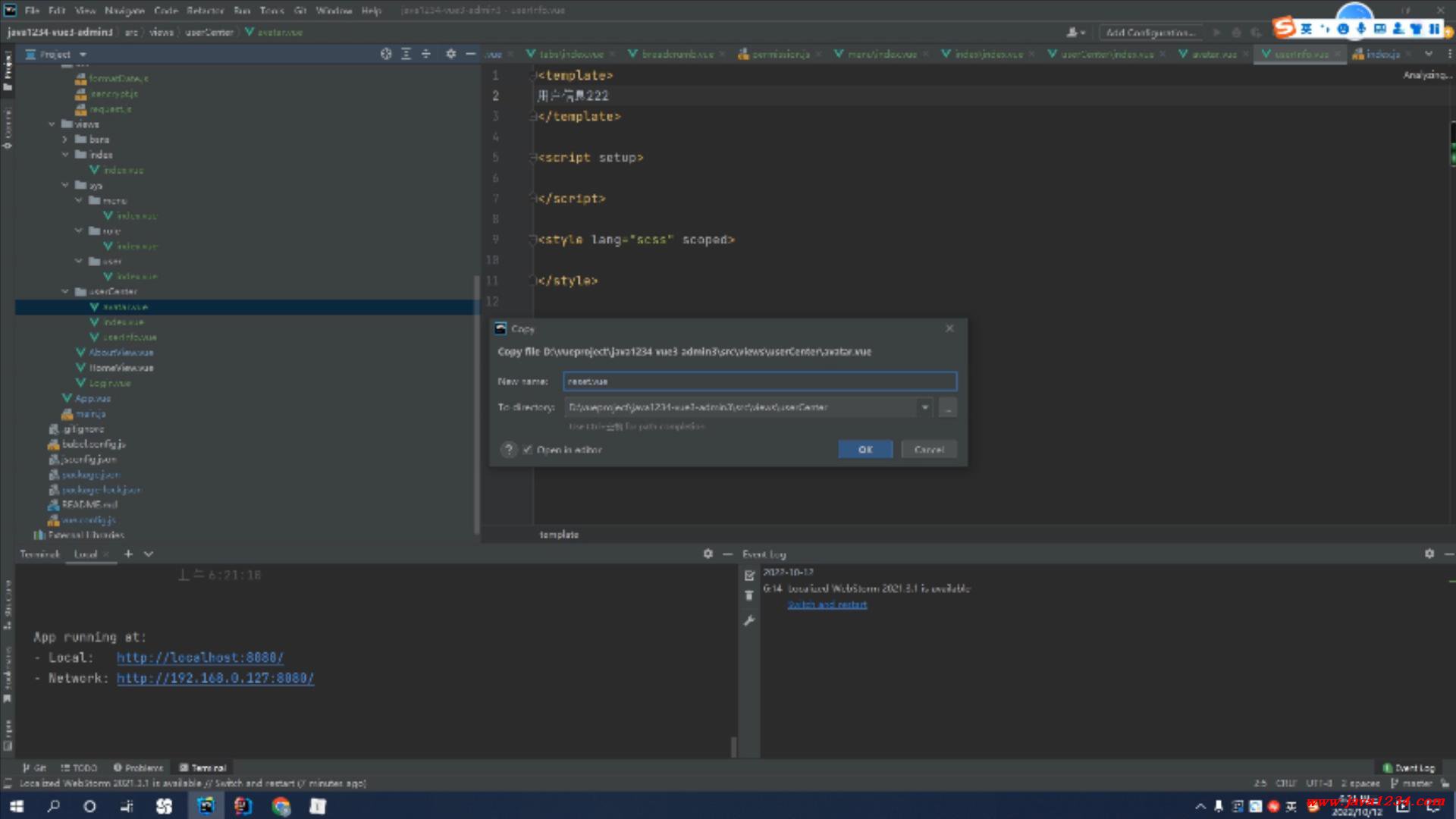This screenshot has width=1456, height=819.
Task: Click Expand All in Project panel
Action: pyautogui.click(x=406, y=54)
